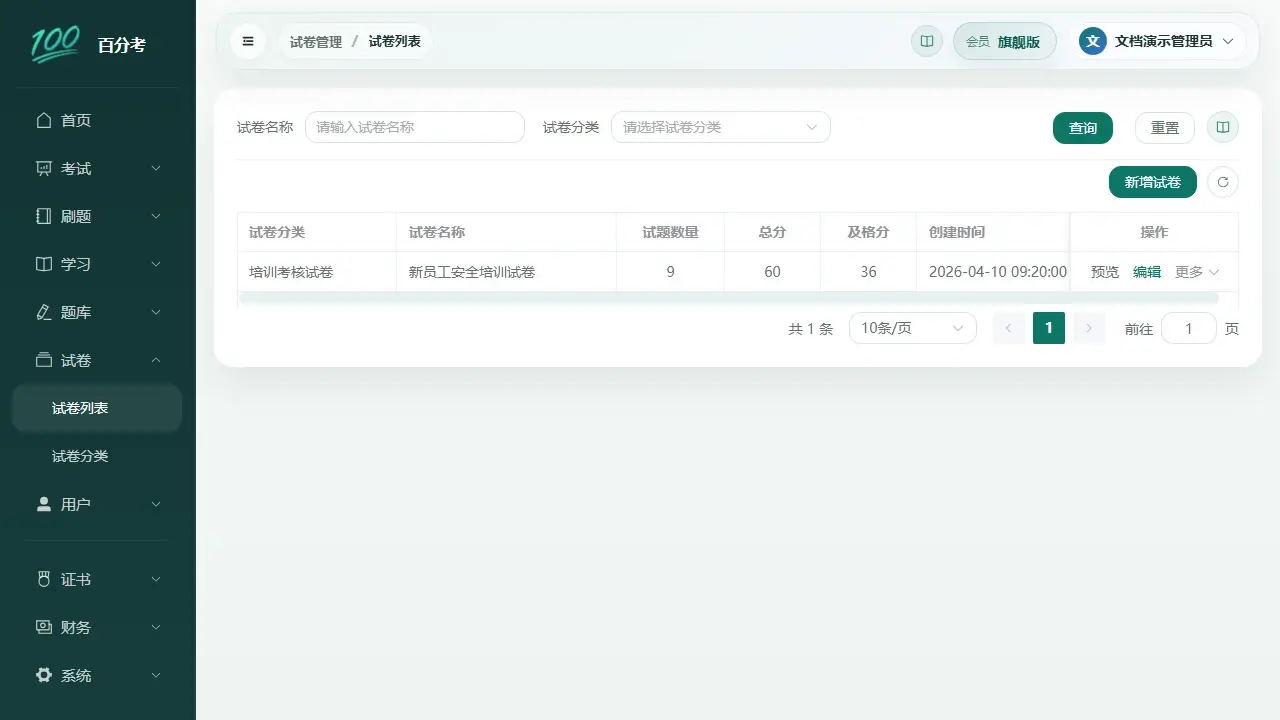Click the 文 user avatar icon

(x=1093, y=41)
